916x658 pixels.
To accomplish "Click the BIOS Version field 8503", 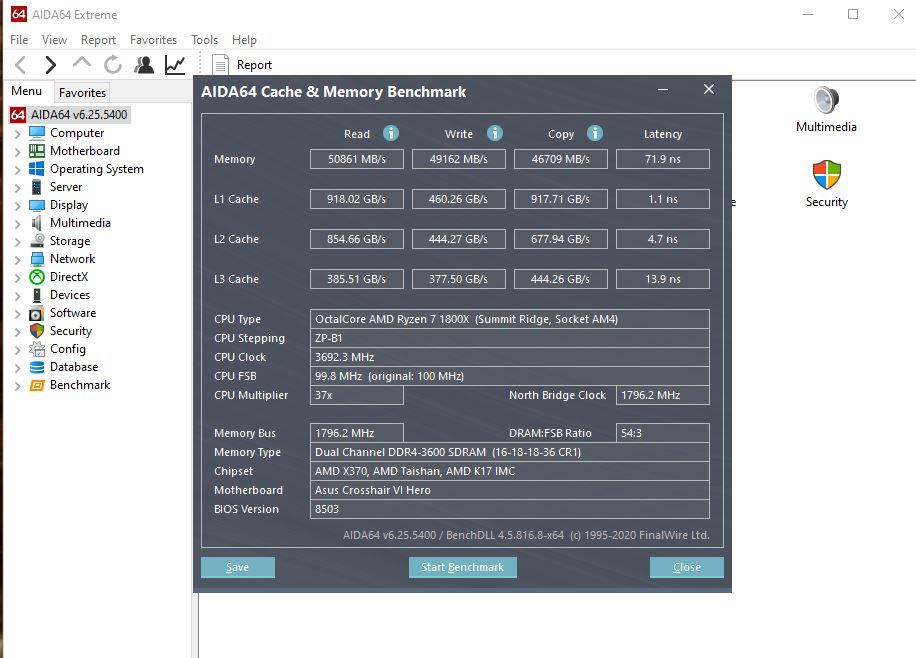I will pyautogui.click(x=509, y=509).
